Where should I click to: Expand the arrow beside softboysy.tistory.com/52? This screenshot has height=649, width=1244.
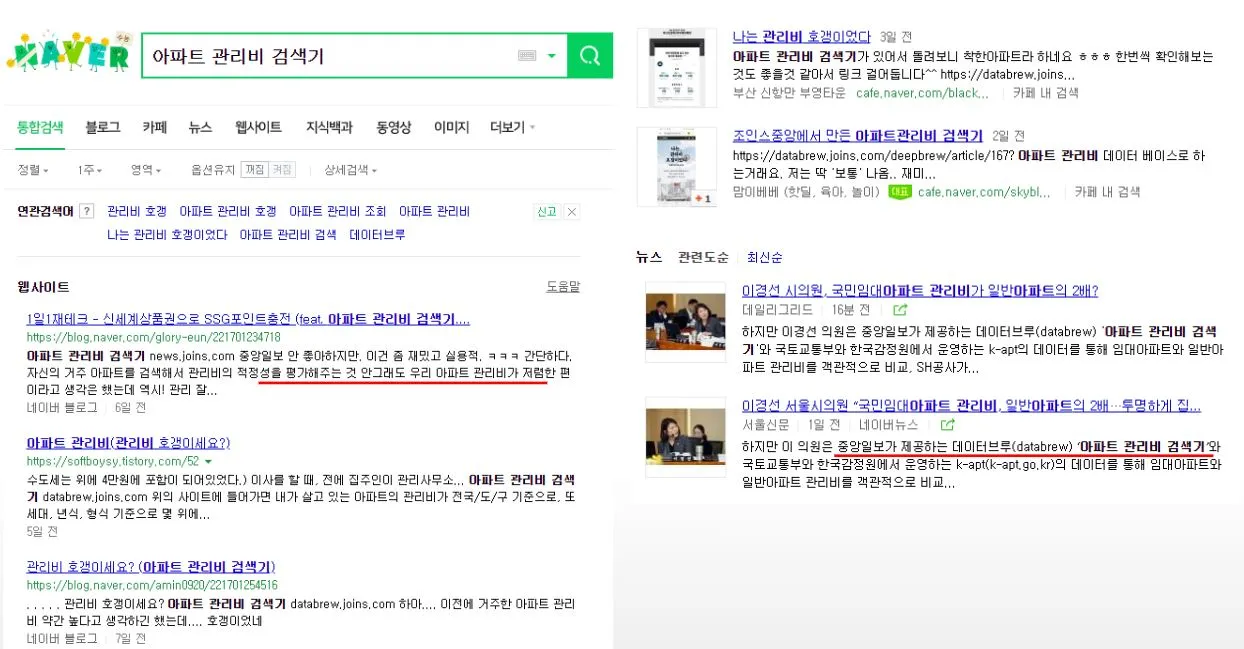click(x=208, y=461)
